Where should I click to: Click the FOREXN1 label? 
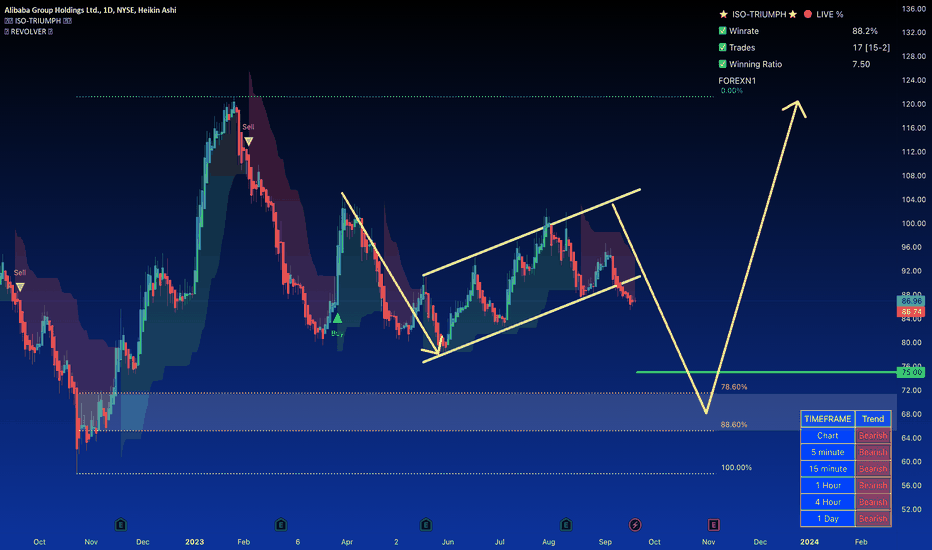coord(737,81)
